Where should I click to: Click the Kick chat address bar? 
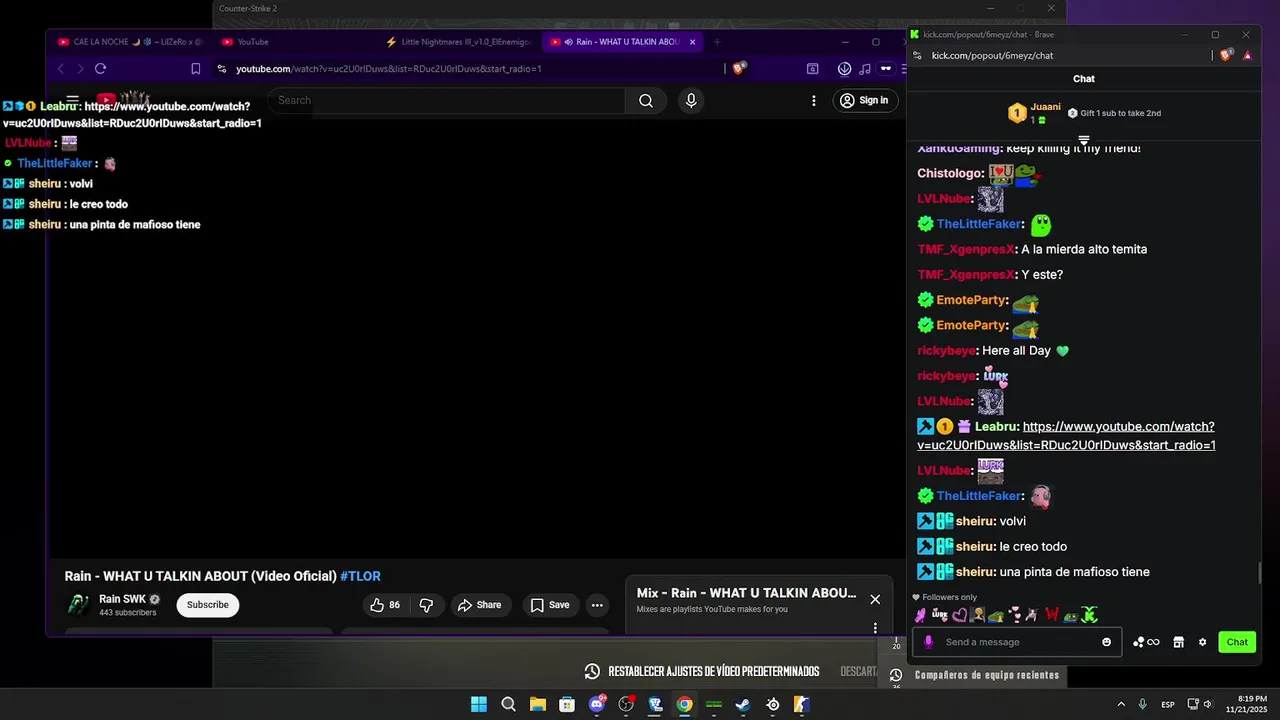pyautogui.click(x=992, y=56)
